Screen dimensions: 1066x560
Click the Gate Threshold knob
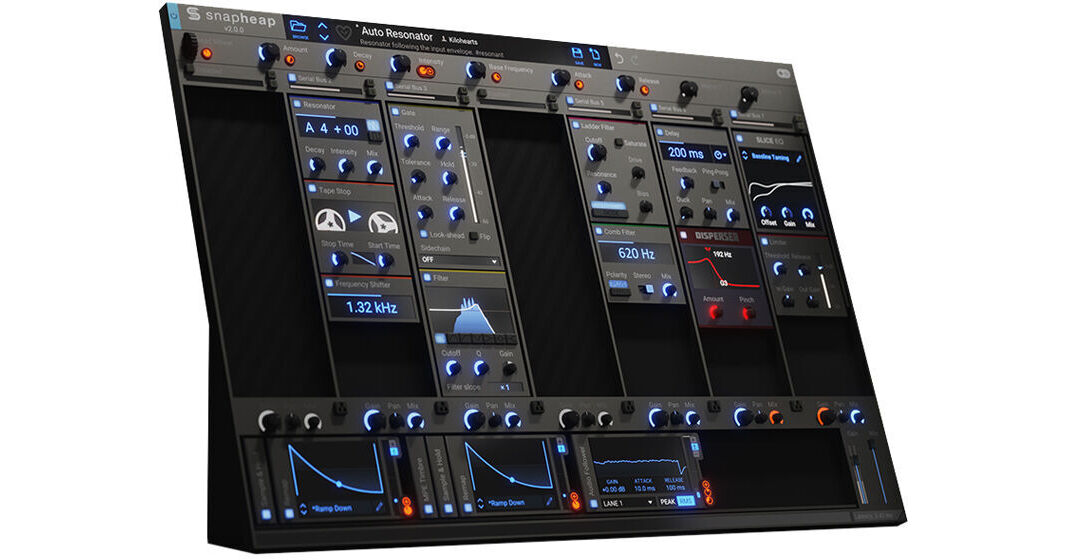tap(410, 141)
